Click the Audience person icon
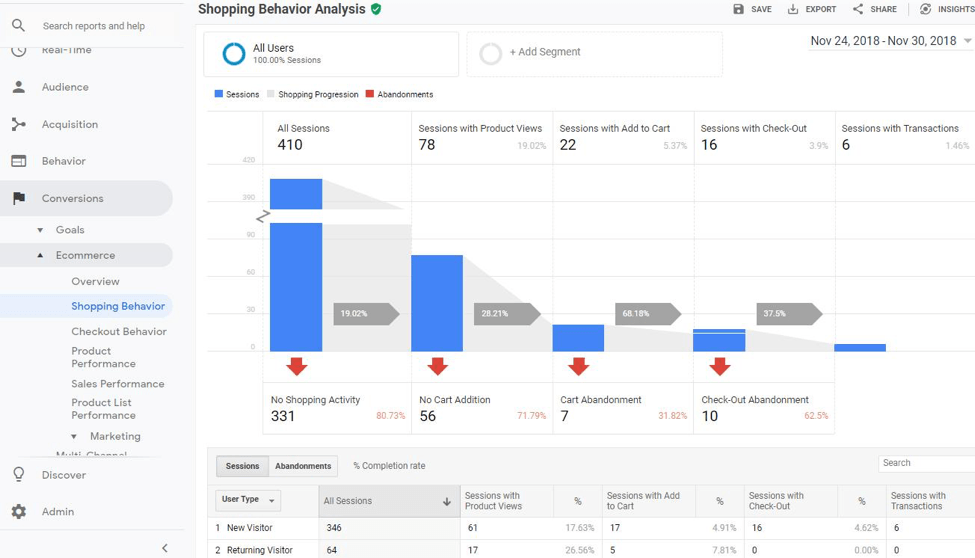This screenshot has height=558, width=975. pyautogui.click(x=19, y=87)
